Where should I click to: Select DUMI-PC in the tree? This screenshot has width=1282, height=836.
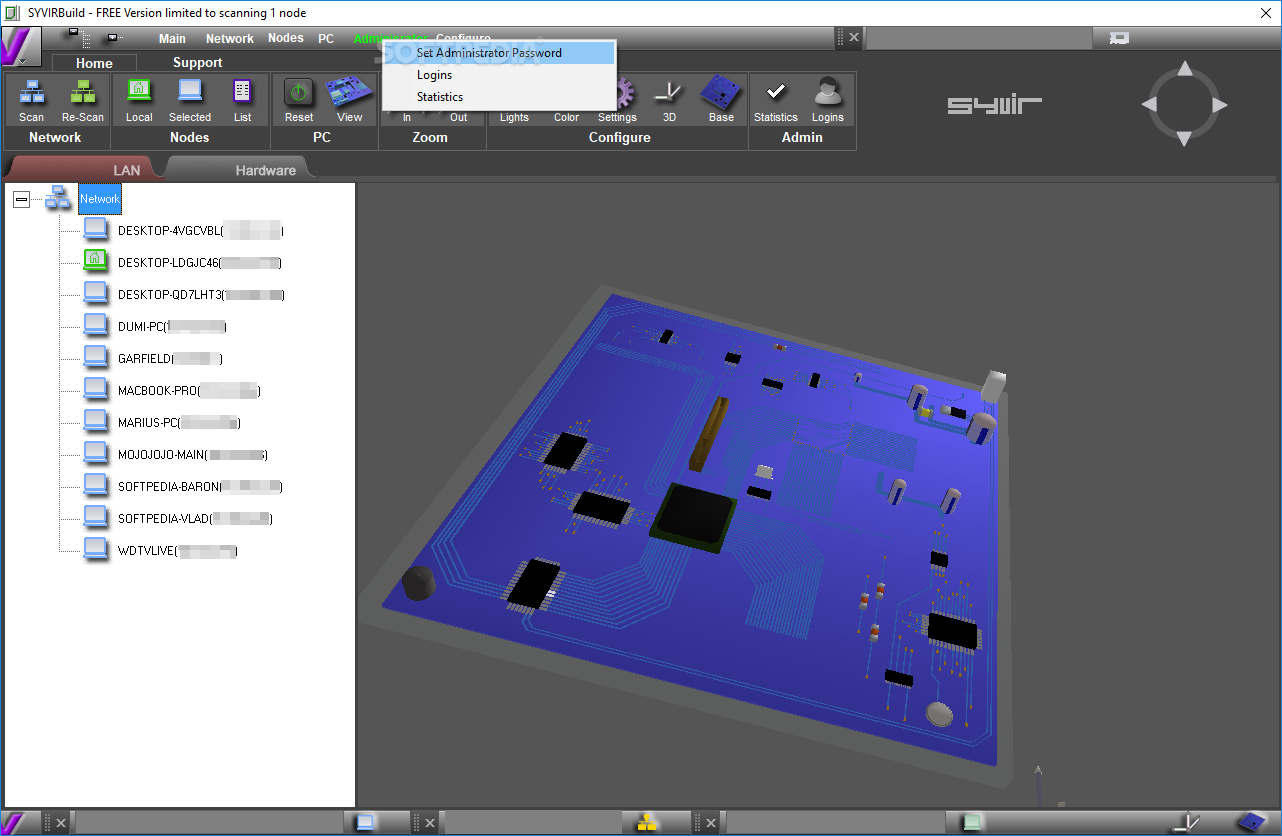[x=172, y=327]
